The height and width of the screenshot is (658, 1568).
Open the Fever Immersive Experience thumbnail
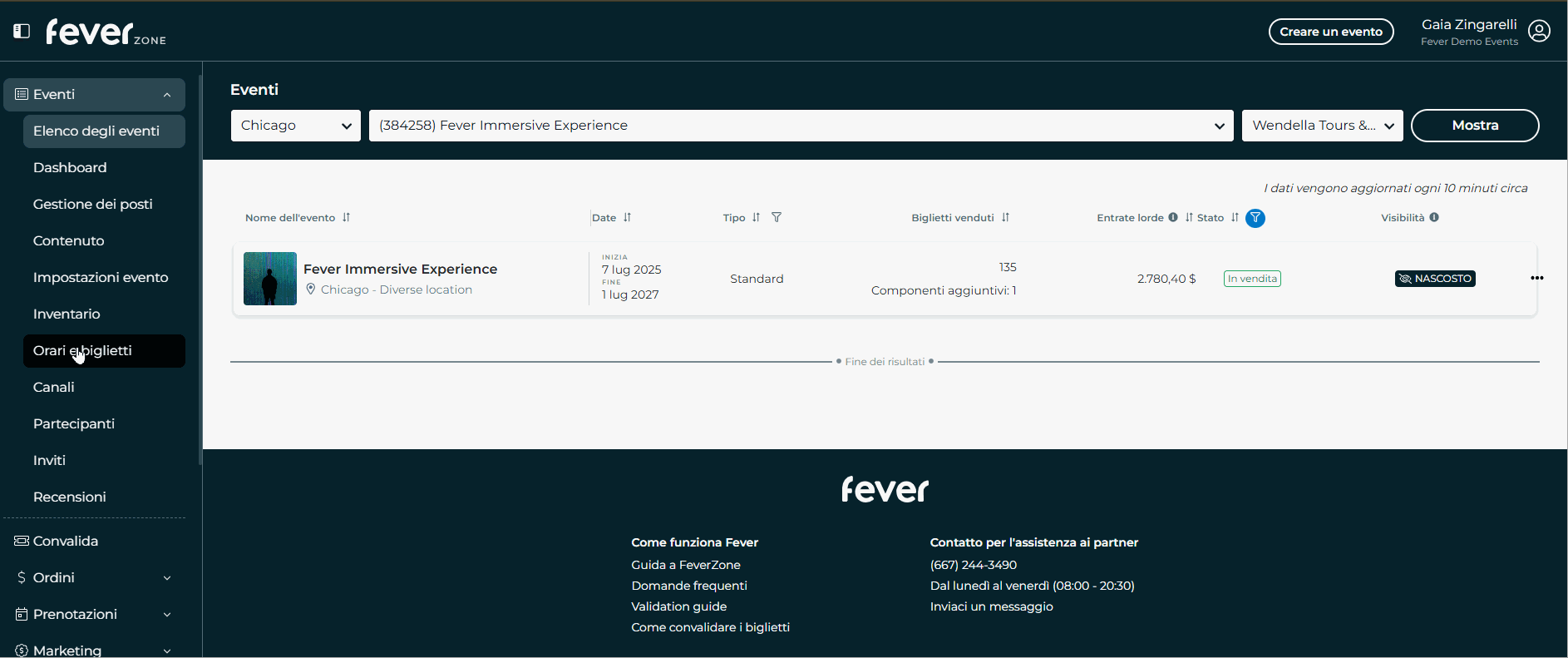(270, 279)
